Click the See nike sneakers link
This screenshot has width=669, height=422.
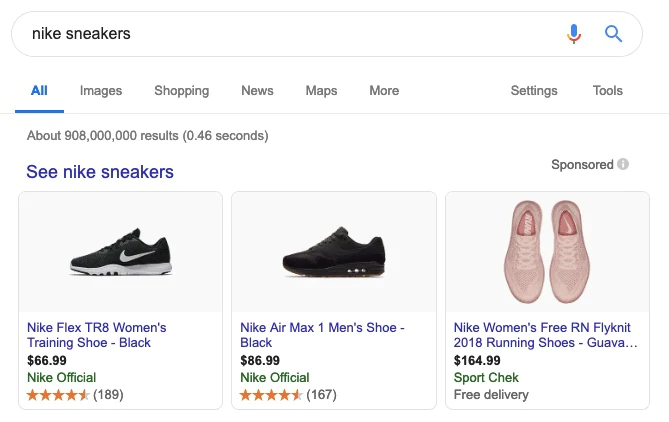point(100,172)
